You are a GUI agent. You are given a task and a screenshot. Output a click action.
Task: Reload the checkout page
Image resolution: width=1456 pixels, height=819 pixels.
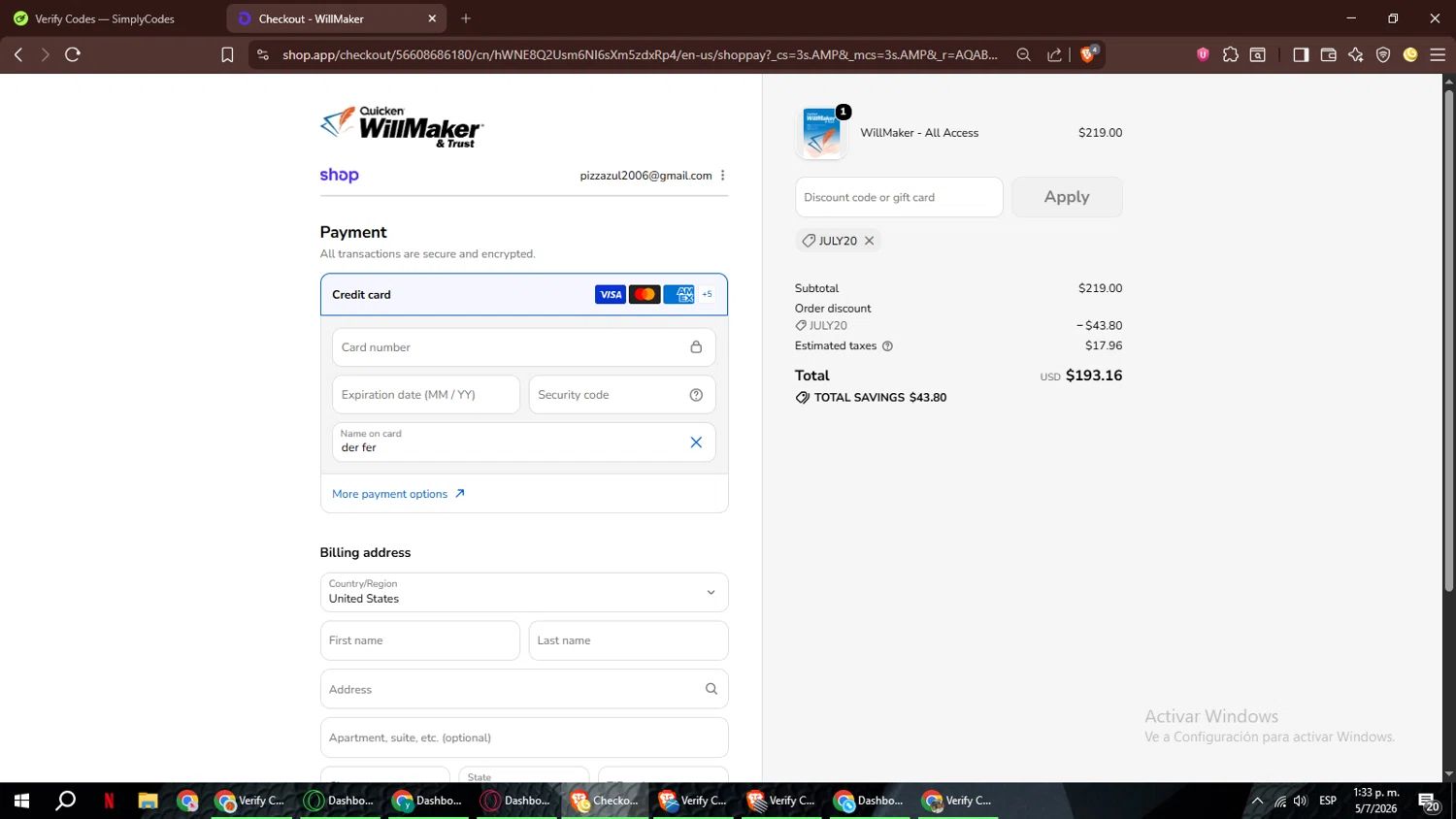pyautogui.click(x=73, y=54)
